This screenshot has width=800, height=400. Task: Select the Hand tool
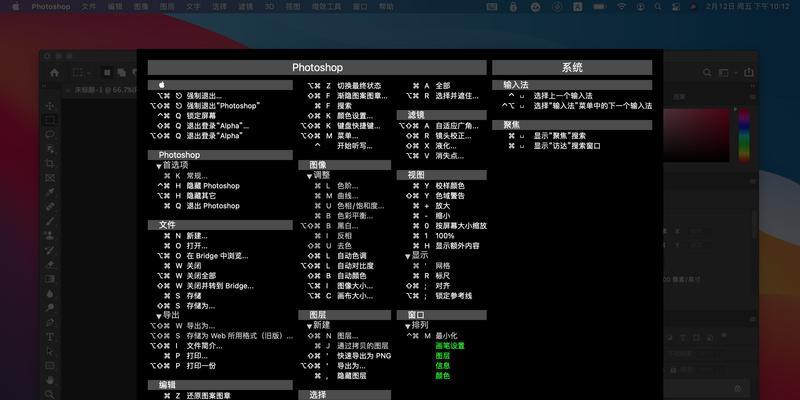point(50,380)
